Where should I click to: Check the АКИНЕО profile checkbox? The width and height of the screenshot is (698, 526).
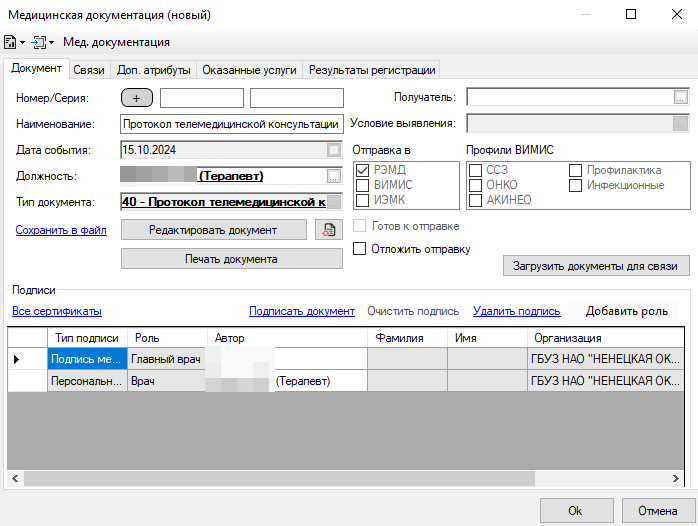[x=475, y=200]
